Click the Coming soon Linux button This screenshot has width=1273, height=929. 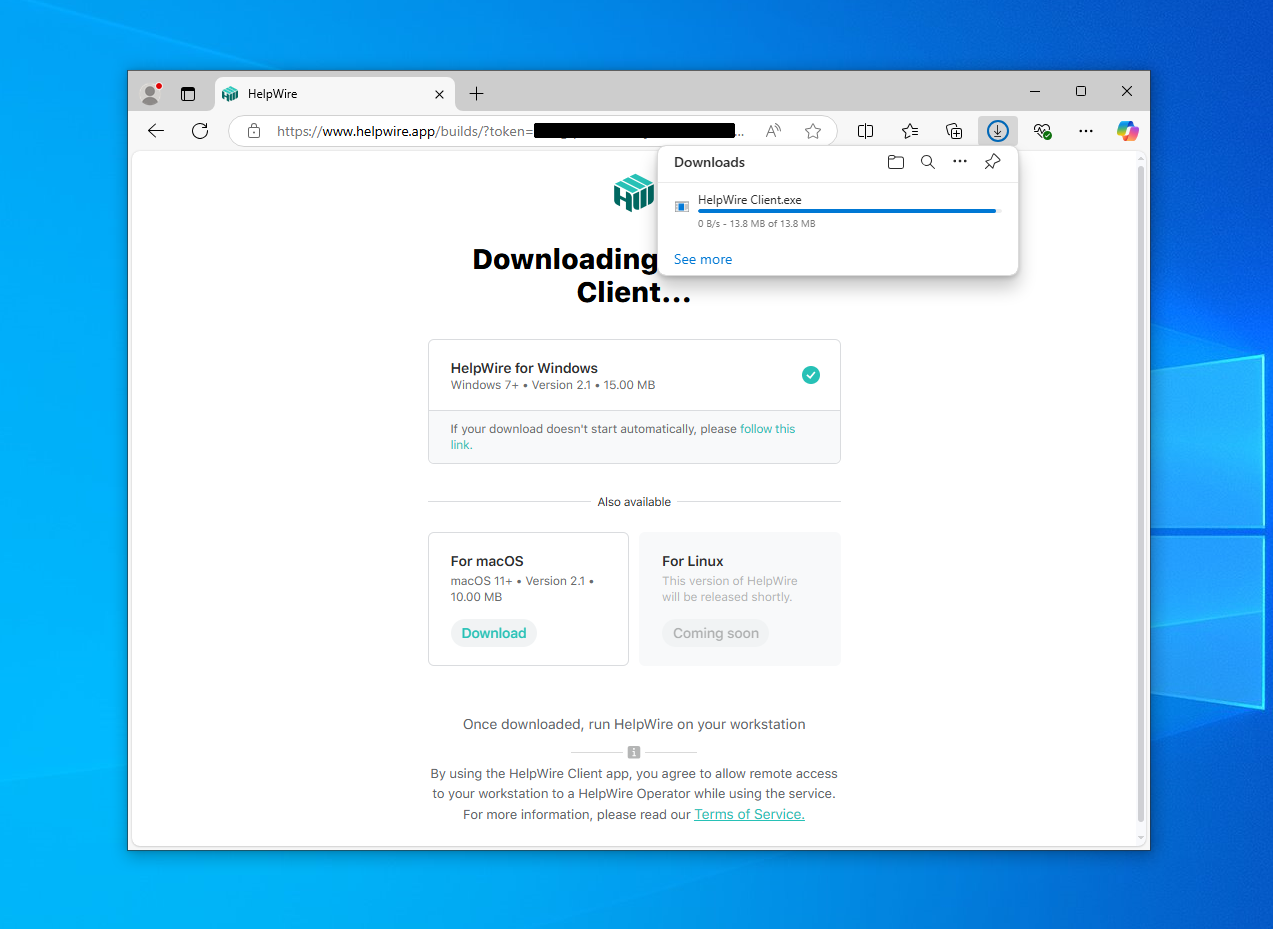point(716,633)
